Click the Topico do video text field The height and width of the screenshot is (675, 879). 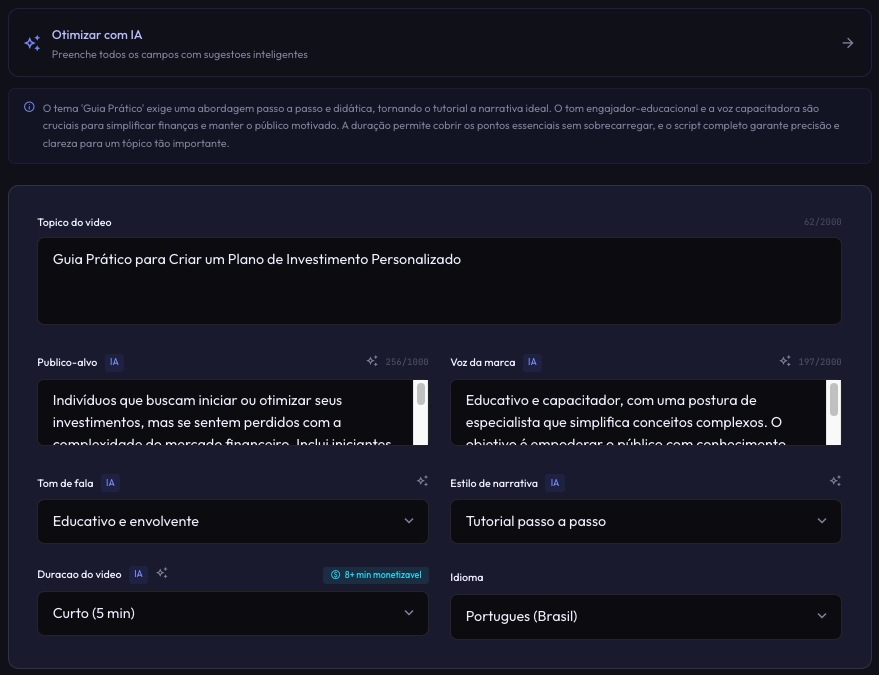click(439, 281)
